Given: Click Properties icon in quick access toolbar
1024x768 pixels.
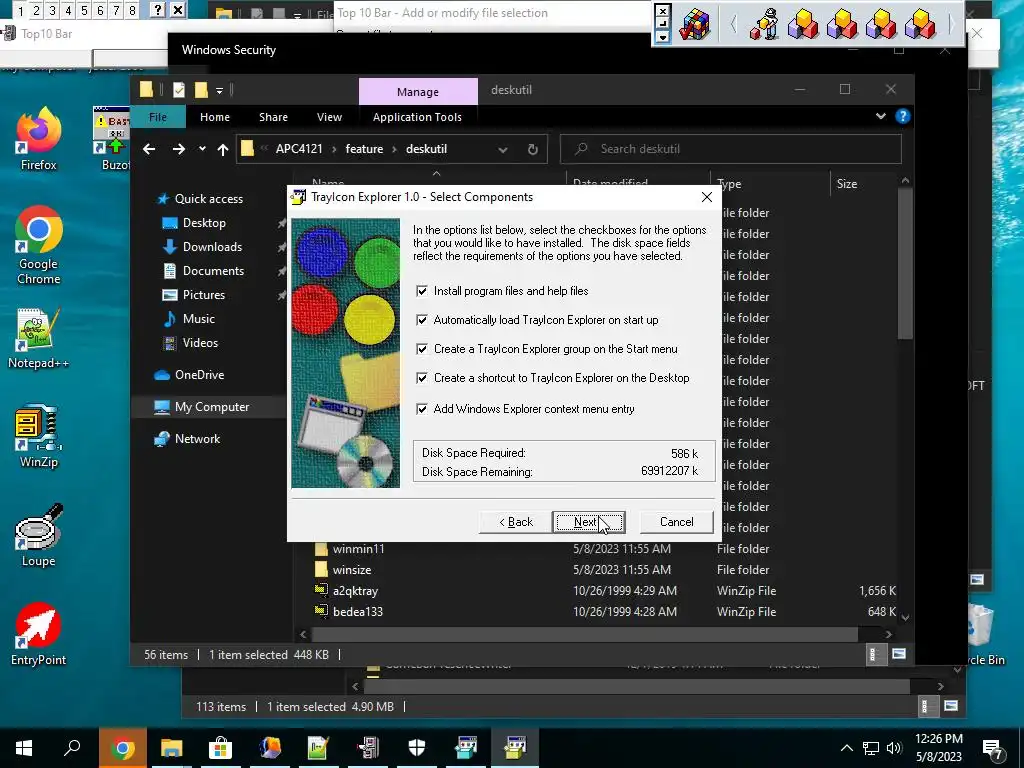Looking at the screenshot, I should [x=179, y=90].
